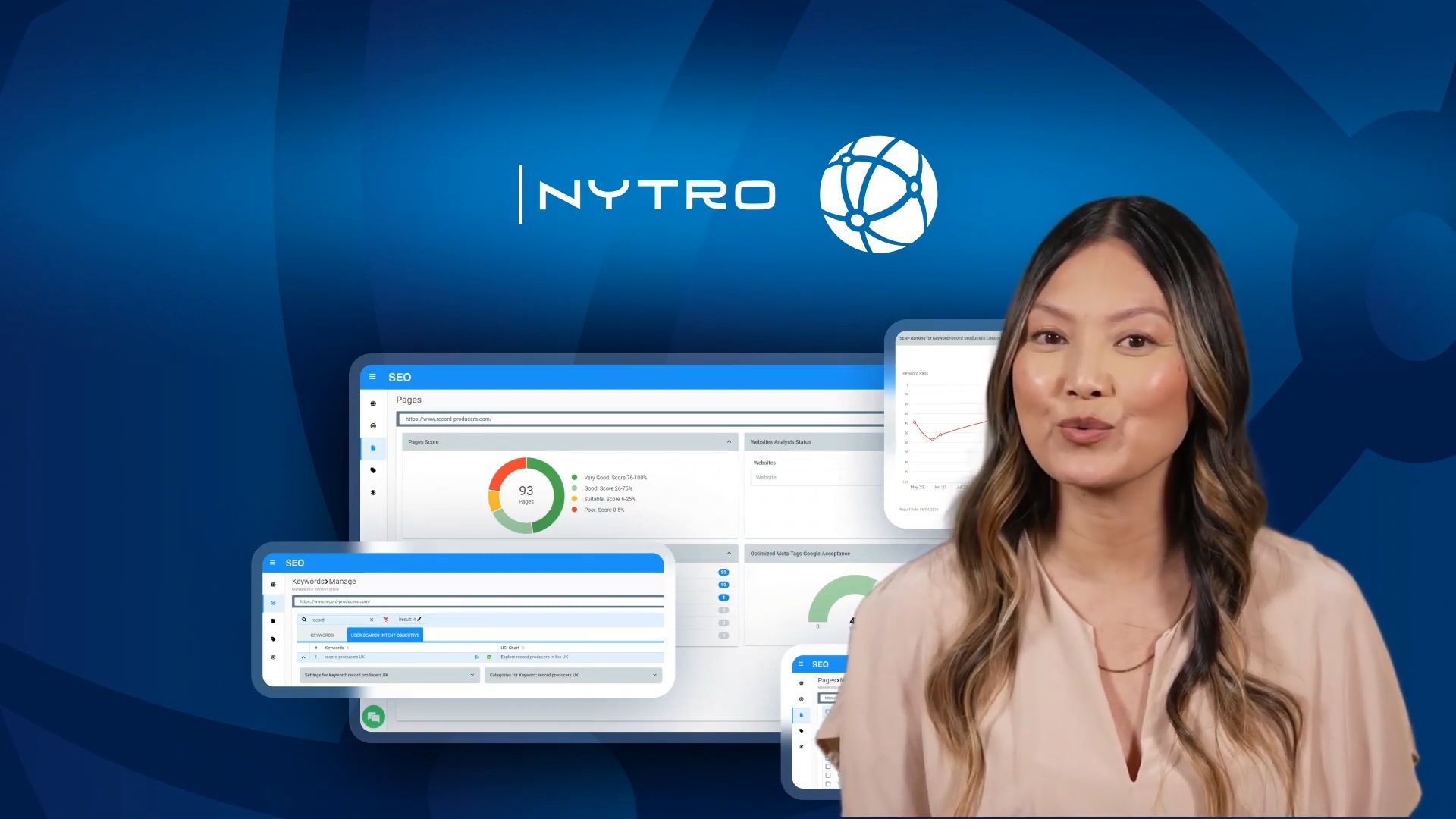Screen dimensions: 1456x819
Task: Click URL field in Keywords Manage window
Action: 478,601
